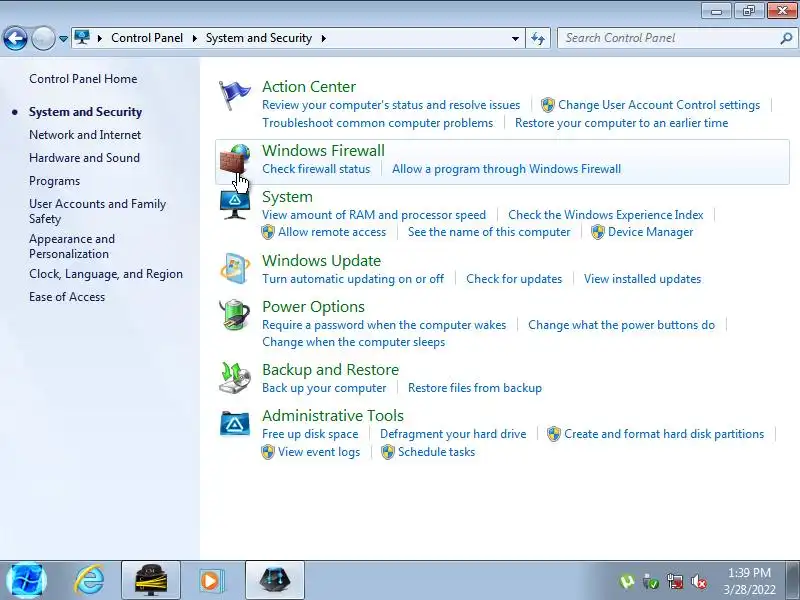Click Defragment your hard drive
The width and height of the screenshot is (800, 600).
tap(453, 434)
